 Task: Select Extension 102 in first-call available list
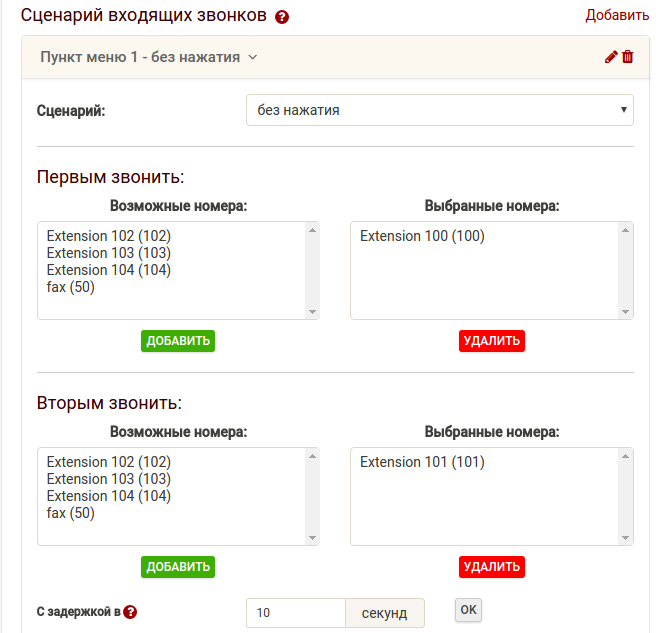click(x=109, y=236)
